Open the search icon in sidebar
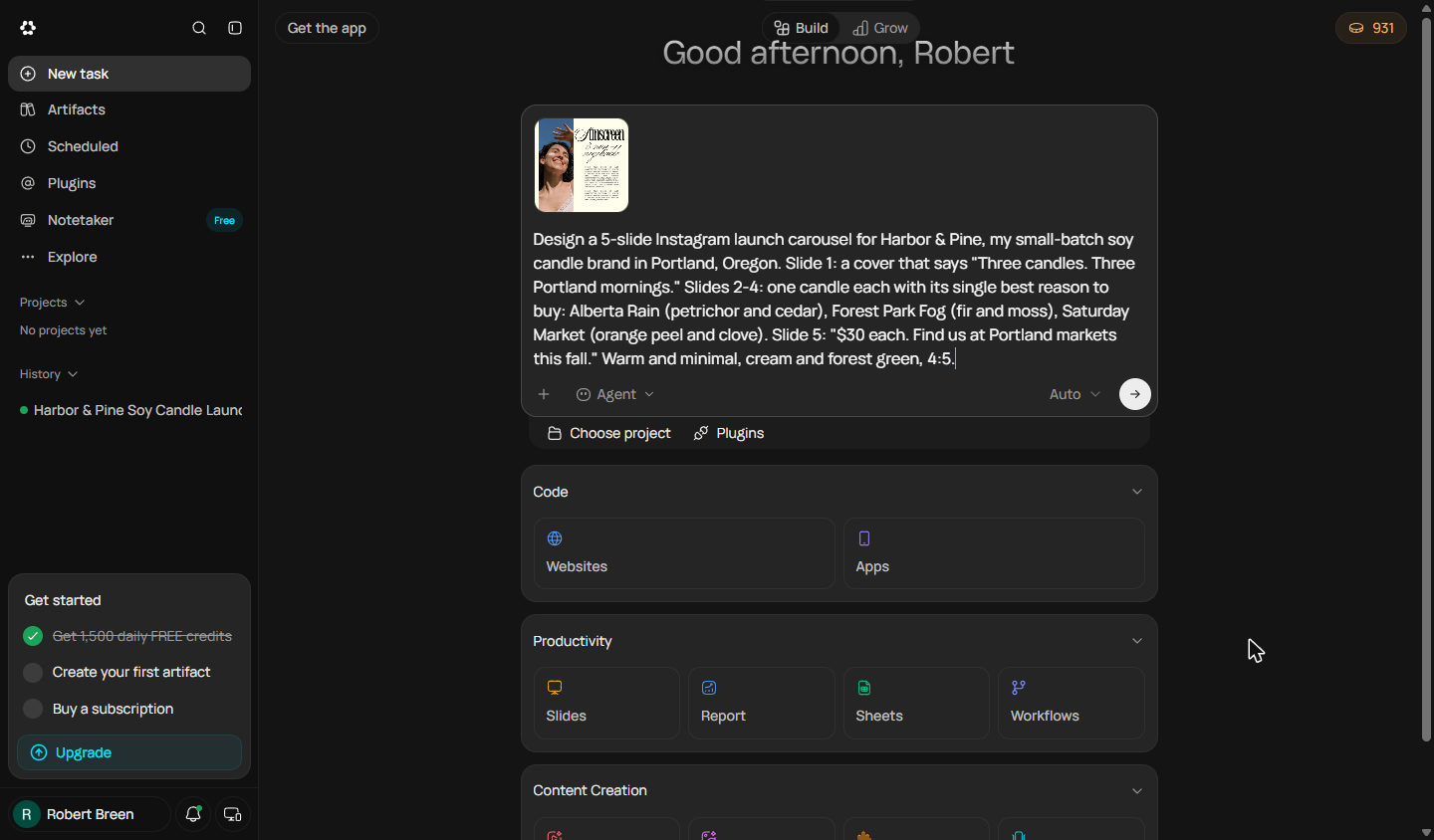Screen dimensions: 1434x840 [x=199, y=28]
